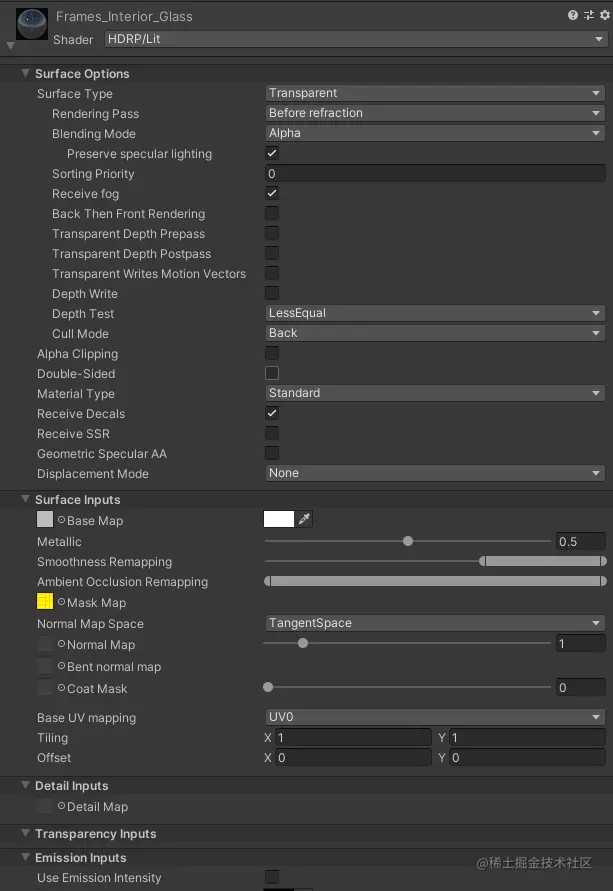Click the material preview sphere thumbnail
613x891 pixels.
pyautogui.click(x=32, y=24)
